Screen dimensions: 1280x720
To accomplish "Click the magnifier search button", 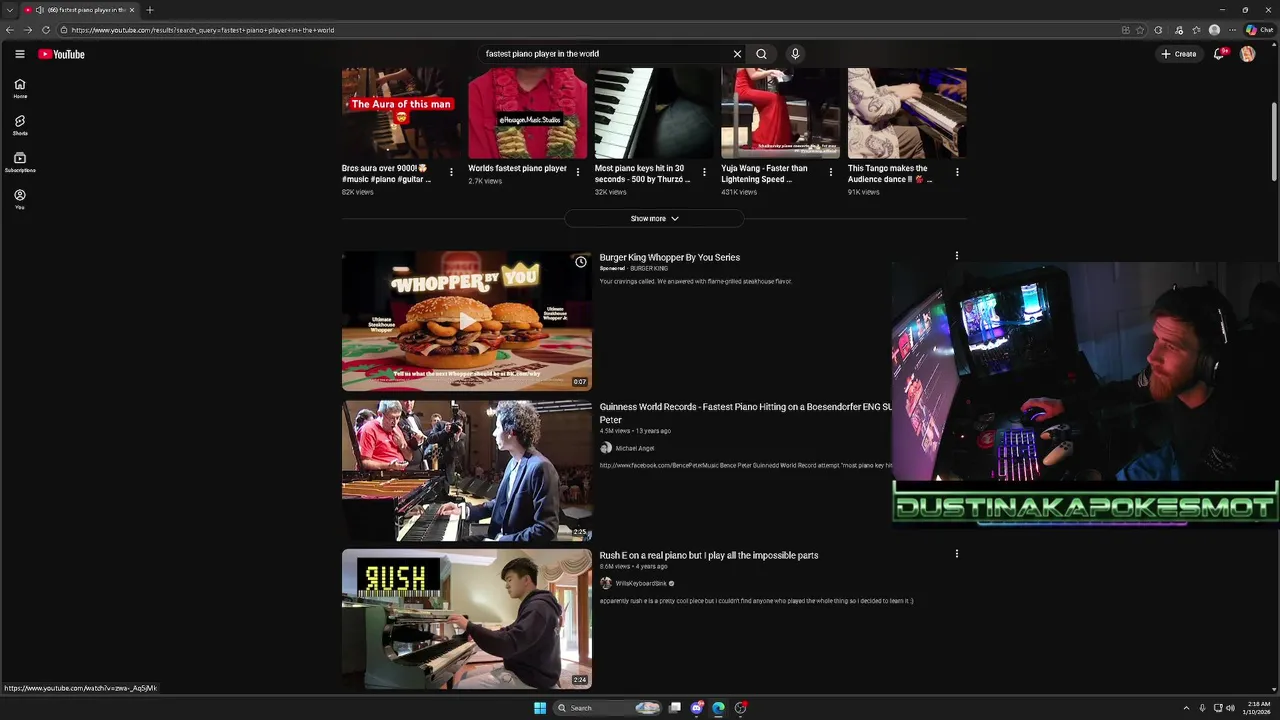I will click(761, 54).
